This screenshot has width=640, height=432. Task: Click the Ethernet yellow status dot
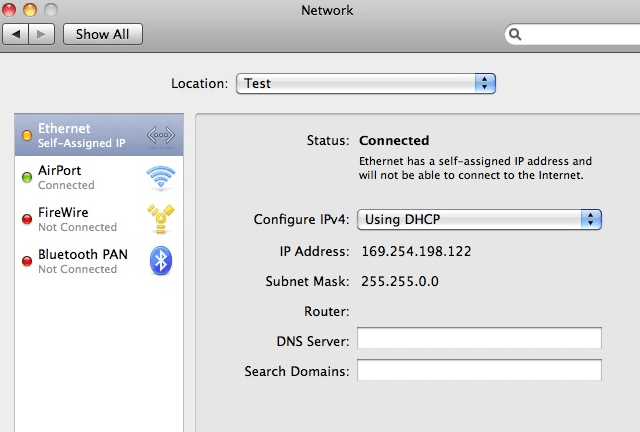[x=26, y=135]
